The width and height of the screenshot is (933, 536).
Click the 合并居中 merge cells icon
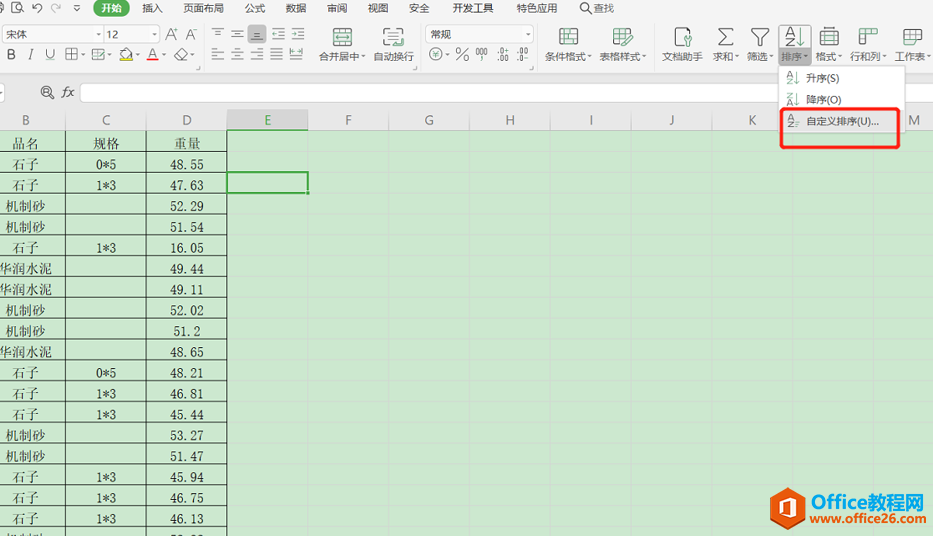pyautogui.click(x=342, y=38)
